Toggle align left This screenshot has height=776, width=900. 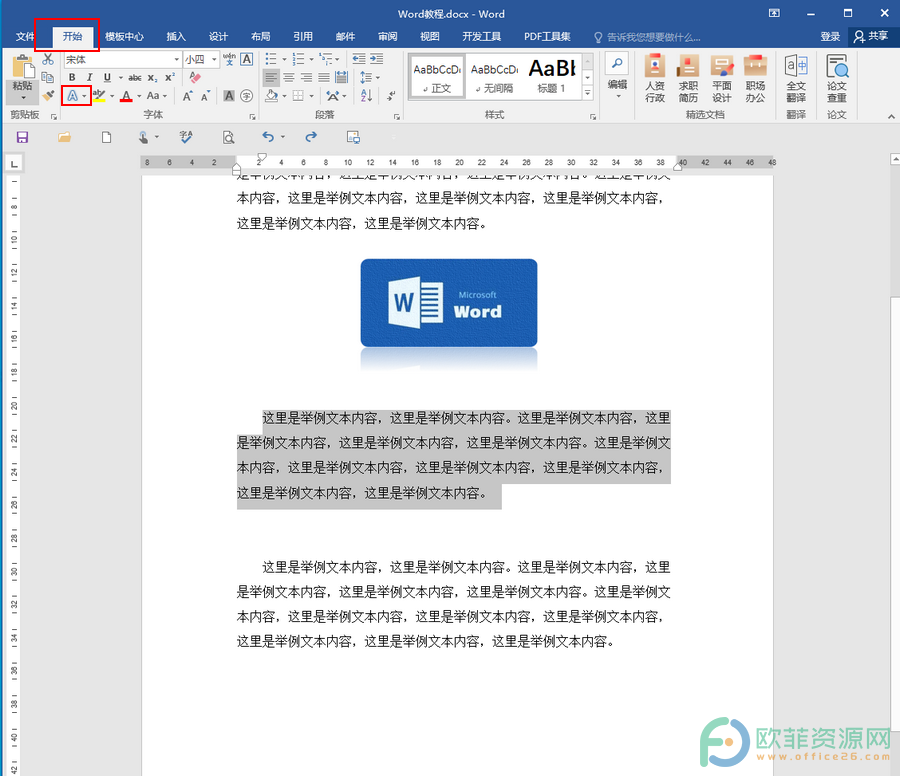(x=271, y=77)
